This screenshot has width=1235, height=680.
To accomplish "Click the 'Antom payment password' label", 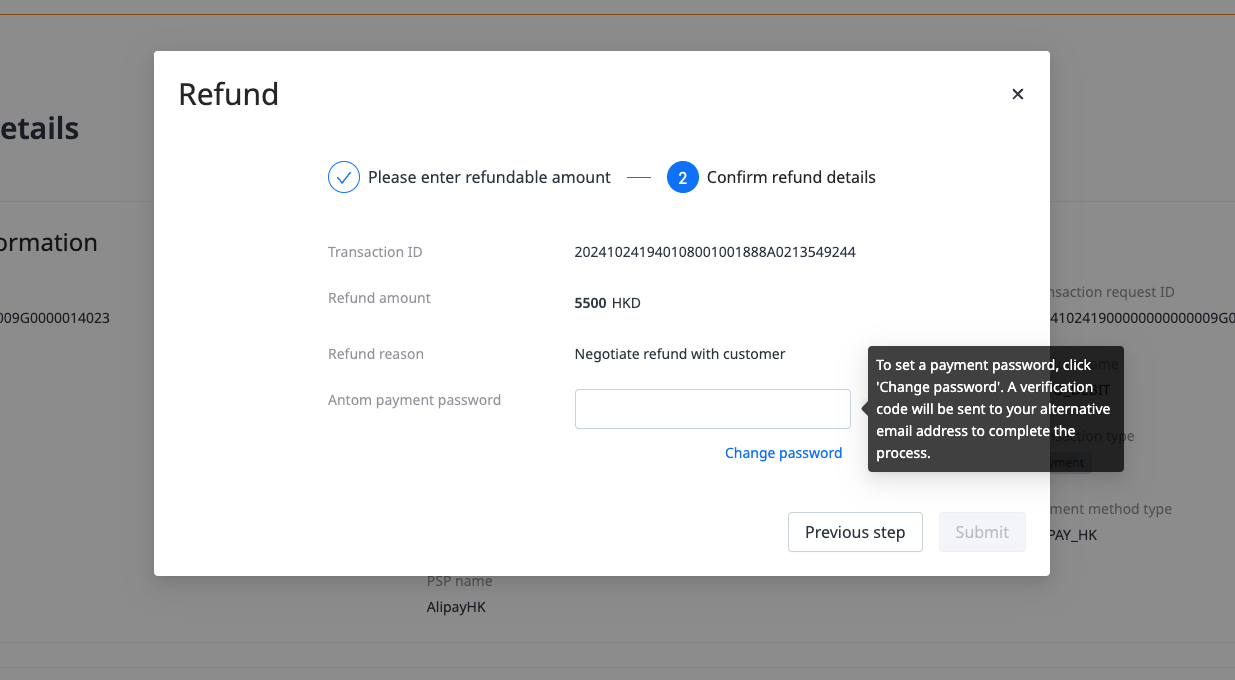I will tap(414, 400).
